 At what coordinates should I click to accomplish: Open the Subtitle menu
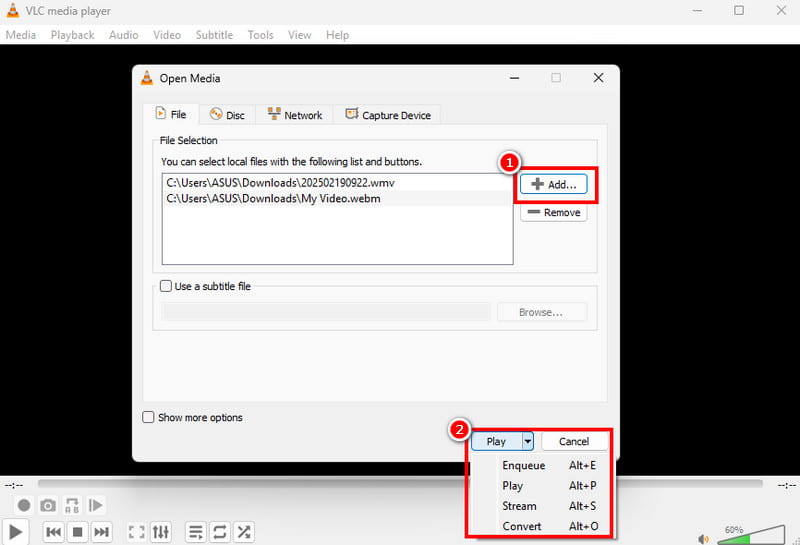tap(214, 35)
